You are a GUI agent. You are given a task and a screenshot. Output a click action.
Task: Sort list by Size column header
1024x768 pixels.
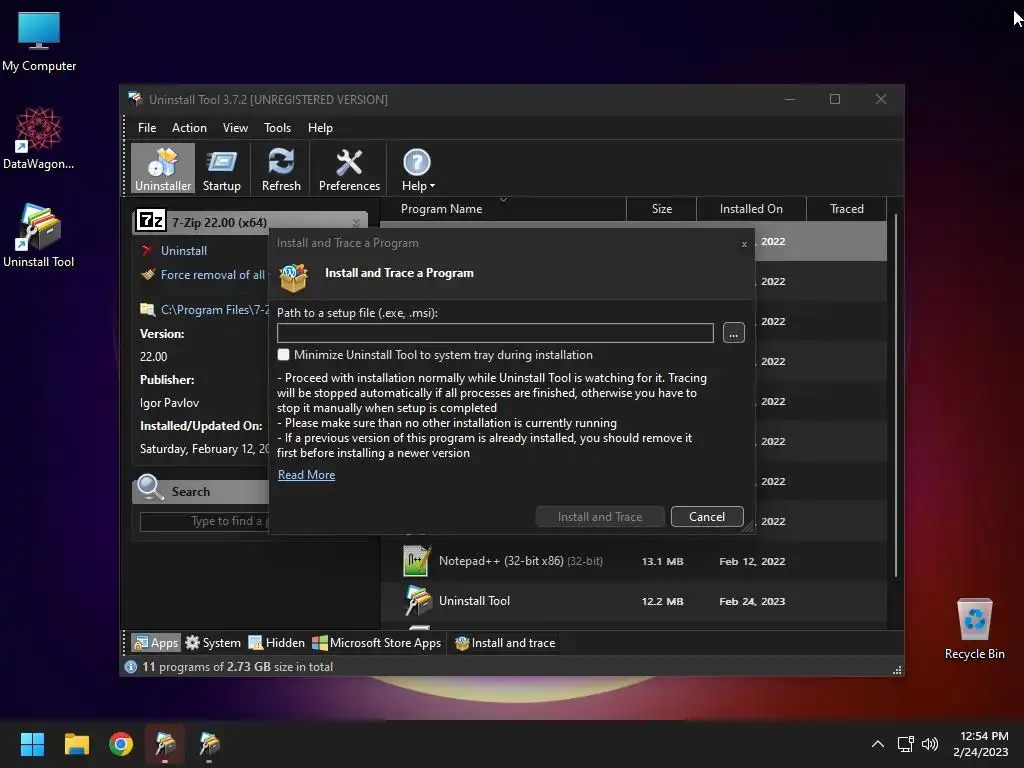[662, 209]
